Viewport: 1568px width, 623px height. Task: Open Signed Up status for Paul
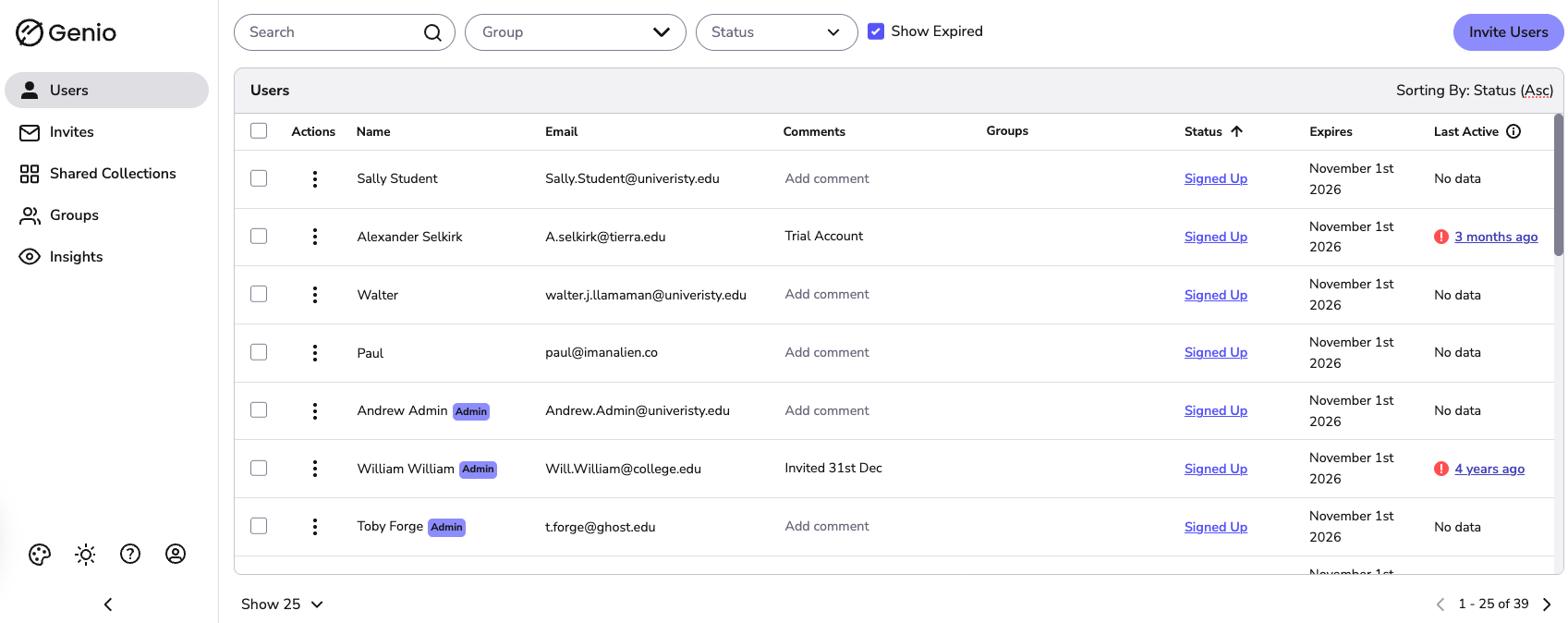[1216, 353]
